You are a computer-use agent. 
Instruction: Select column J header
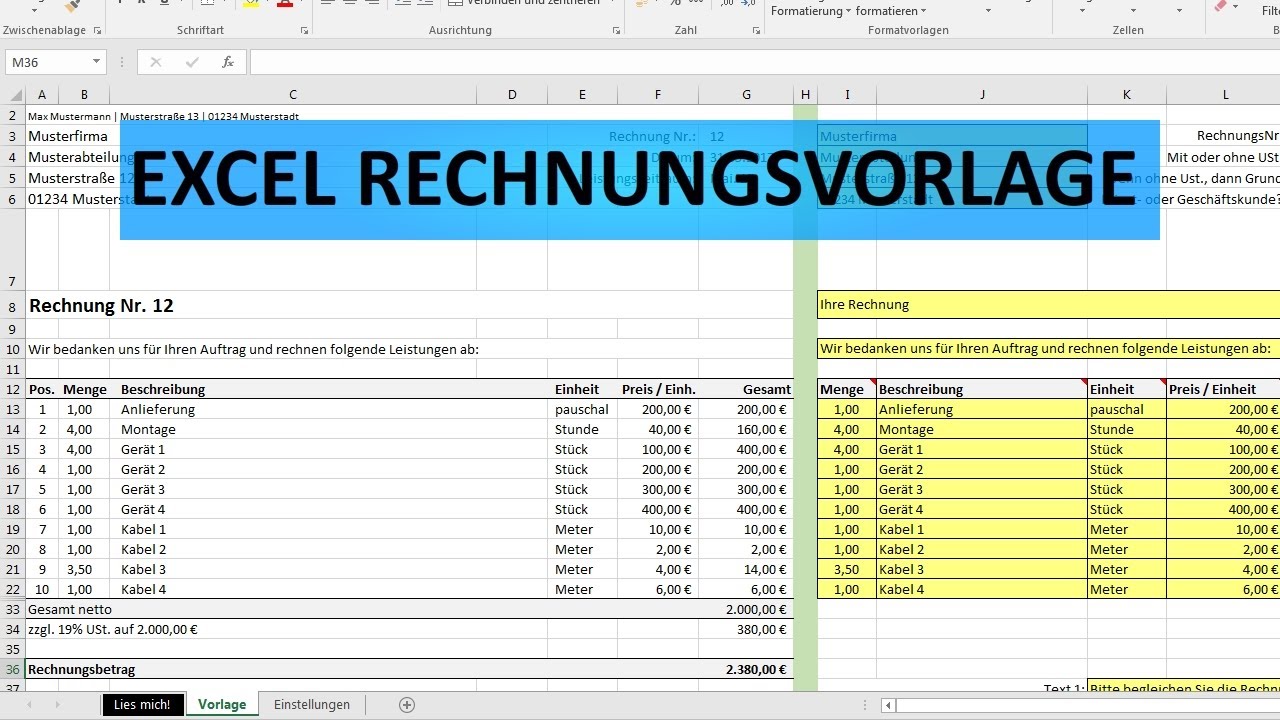click(x=982, y=95)
